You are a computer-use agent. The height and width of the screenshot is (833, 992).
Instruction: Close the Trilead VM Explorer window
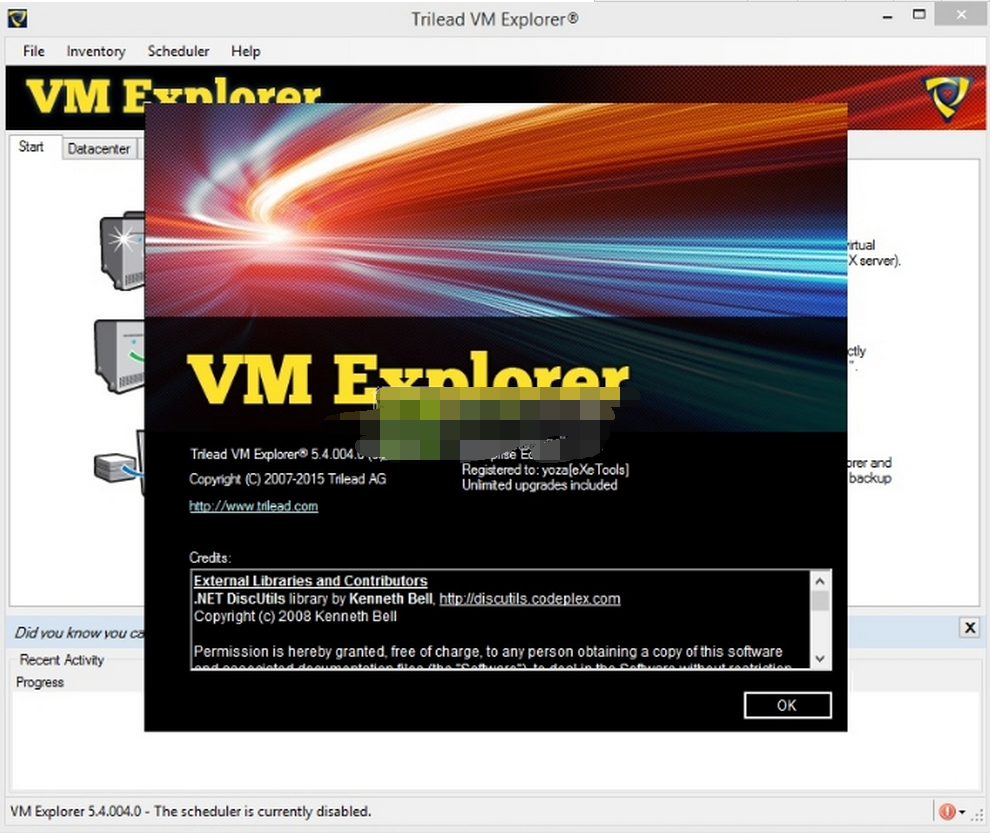pos(961,15)
